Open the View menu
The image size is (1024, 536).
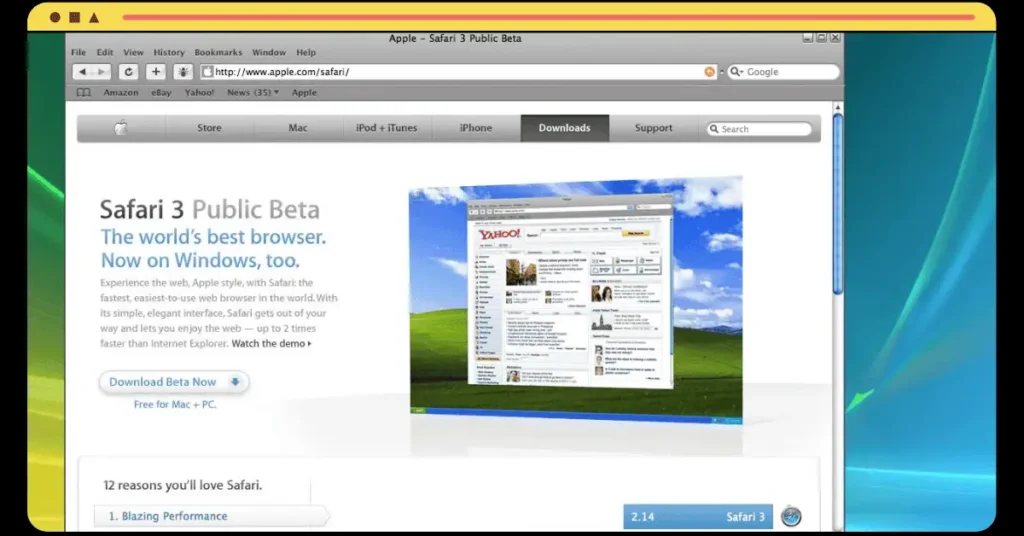point(133,52)
